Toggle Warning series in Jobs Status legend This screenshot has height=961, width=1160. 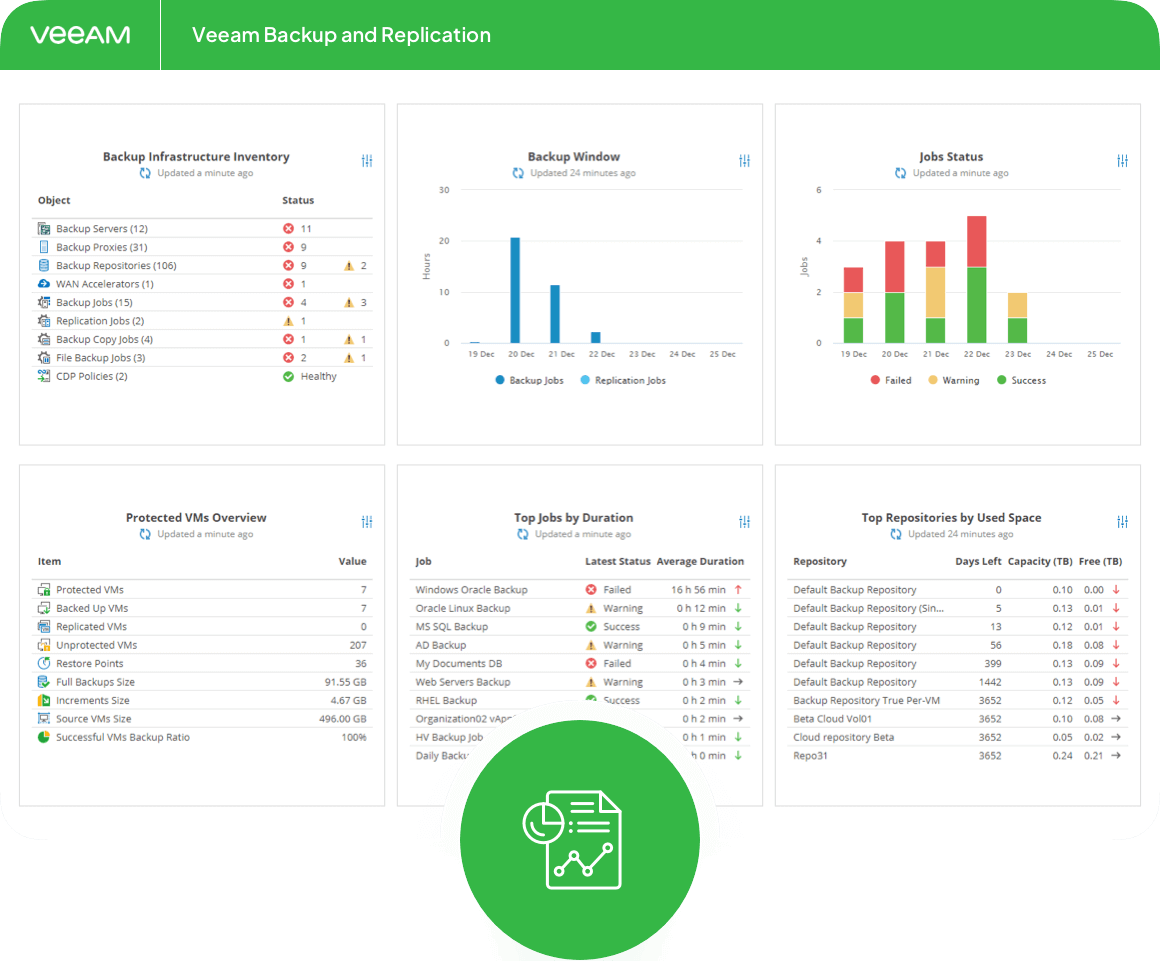pyautogui.click(x=954, y=380)
